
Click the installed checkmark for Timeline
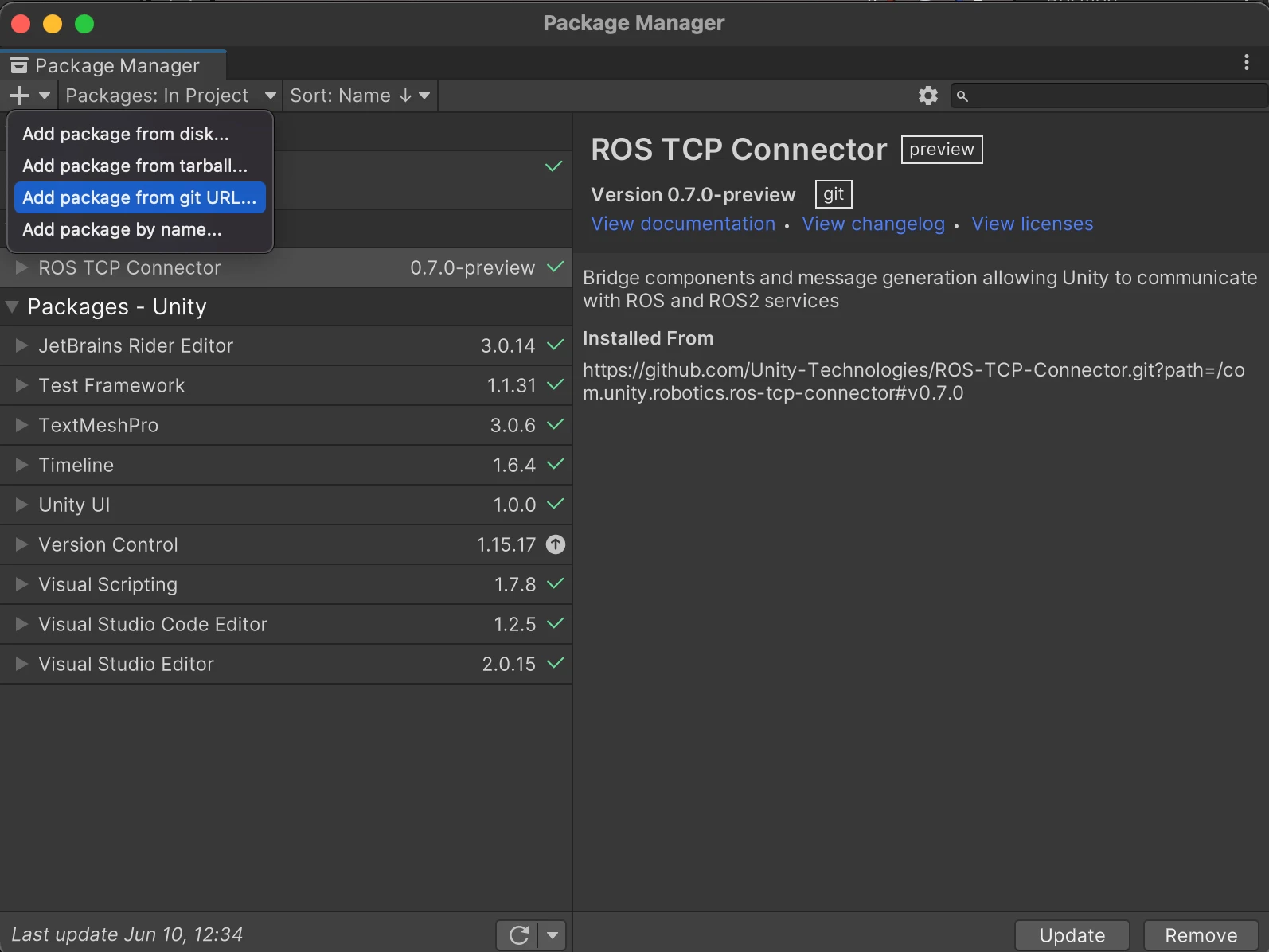coord(556,464)
